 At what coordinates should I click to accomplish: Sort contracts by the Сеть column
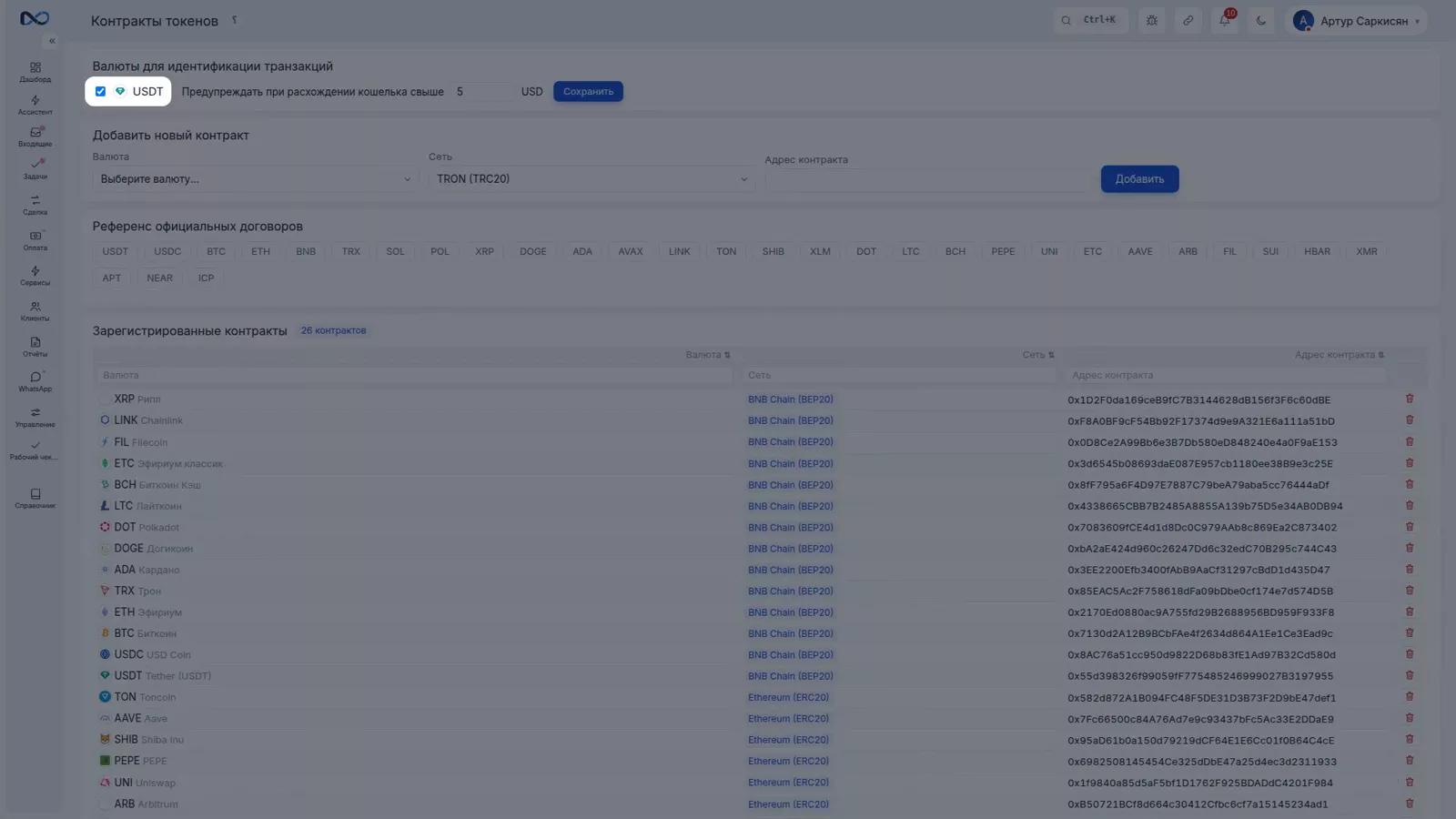pos(1037,355)
